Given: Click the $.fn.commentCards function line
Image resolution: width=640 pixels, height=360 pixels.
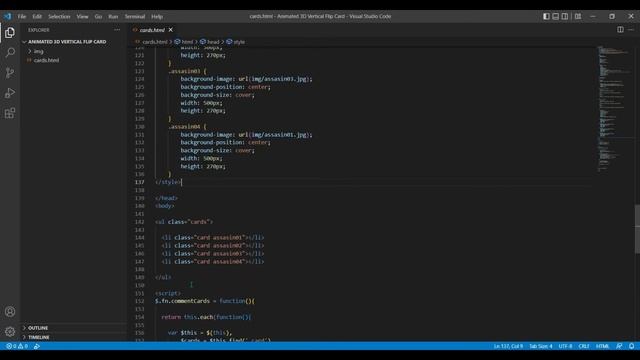Looking at the screenshot, I should (x=205, y=301).
